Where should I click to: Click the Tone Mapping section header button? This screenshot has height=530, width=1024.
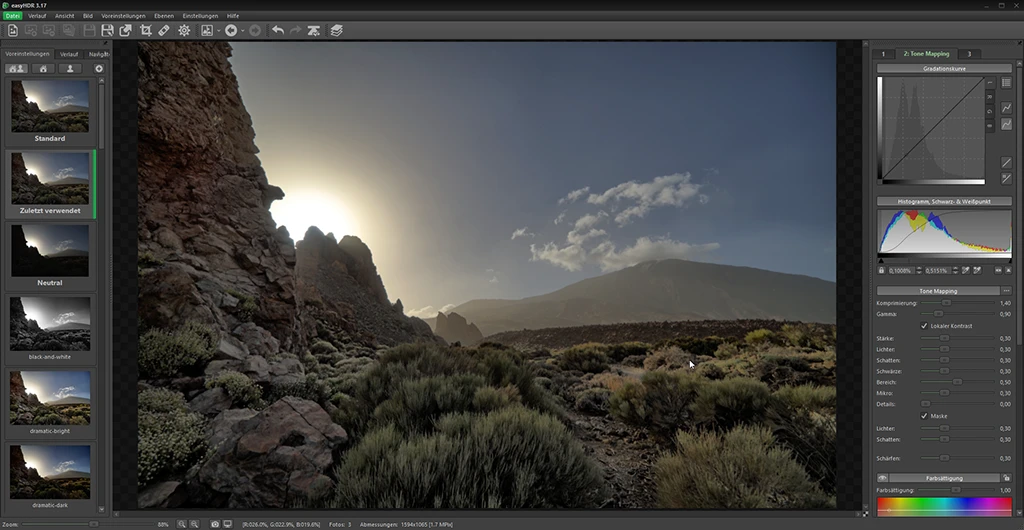[938, 290]
